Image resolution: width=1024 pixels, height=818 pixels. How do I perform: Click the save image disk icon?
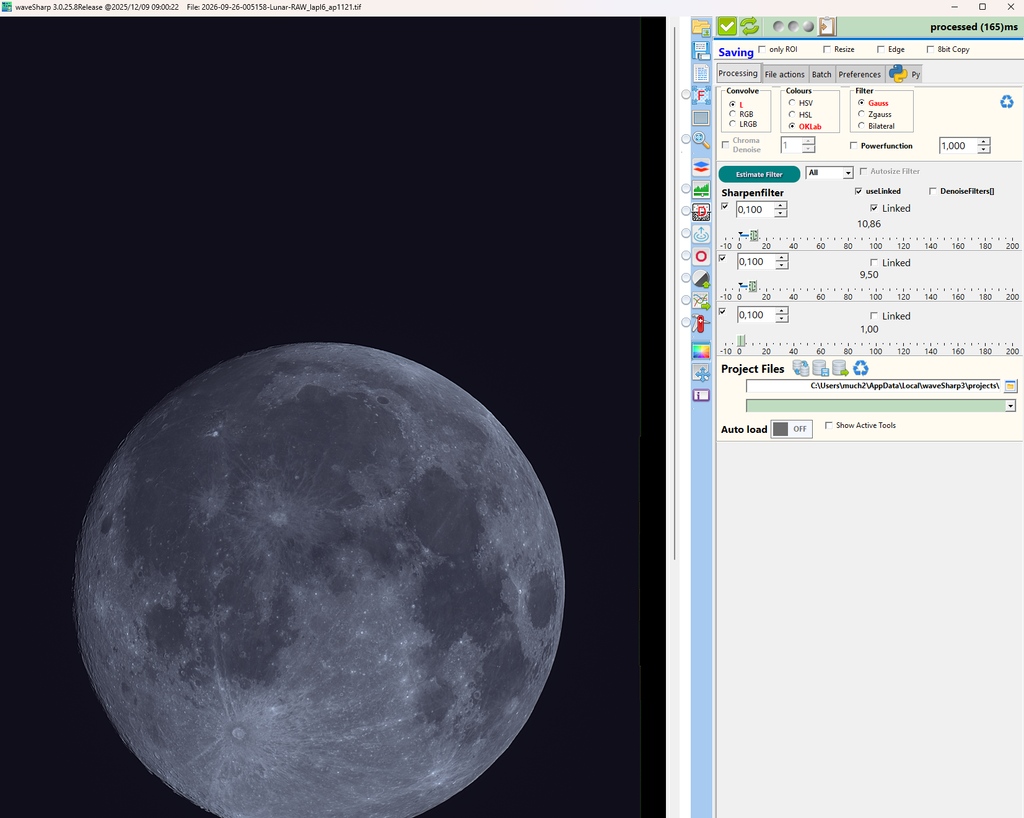(701, 50)
